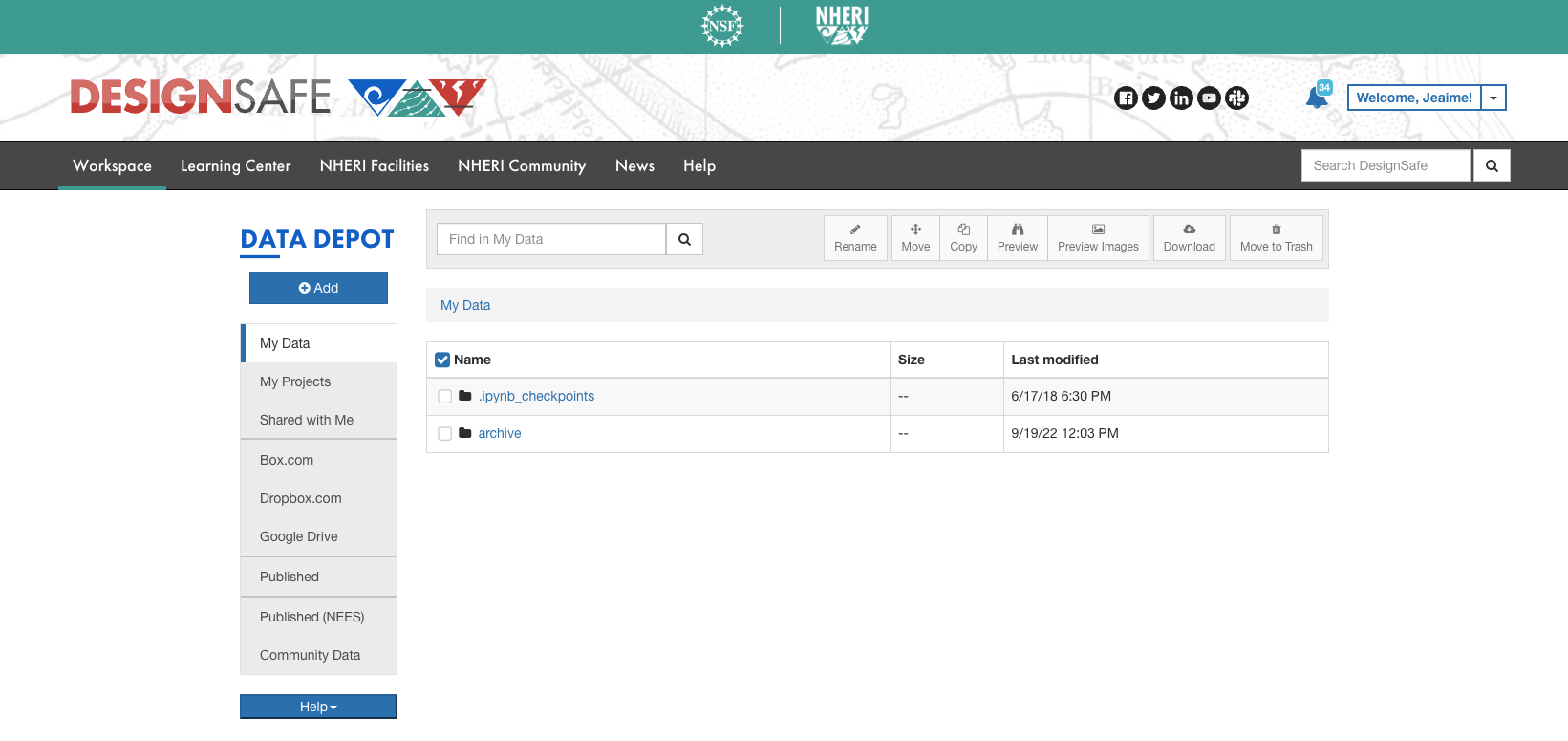
Task: Open the Community Data section
Action: coord(319,655)
